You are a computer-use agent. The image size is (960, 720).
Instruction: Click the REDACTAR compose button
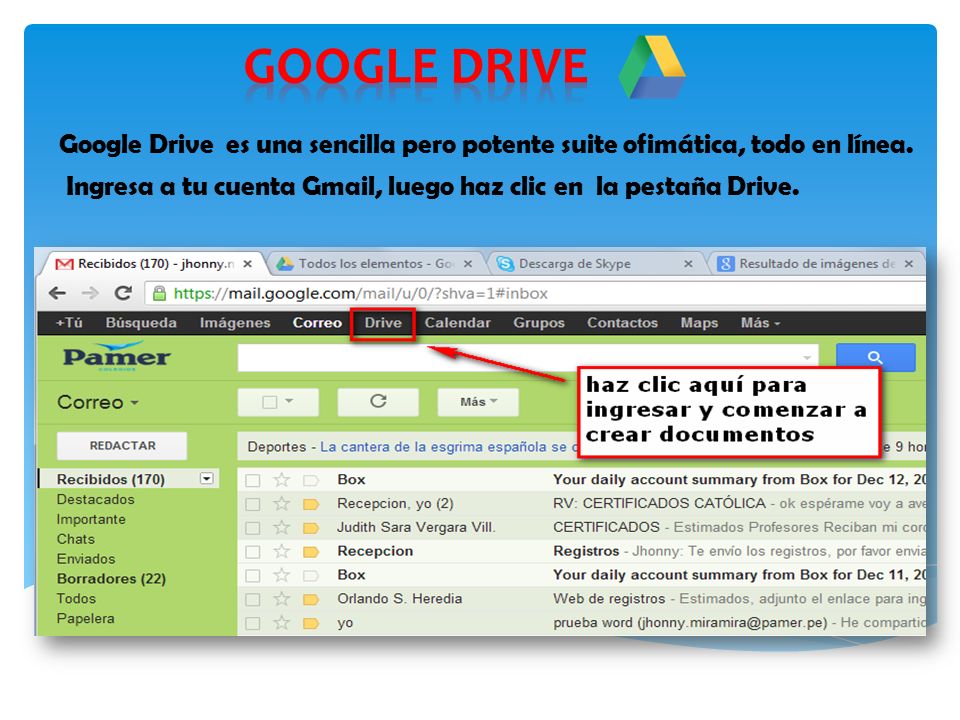click(x=122, y=446)
